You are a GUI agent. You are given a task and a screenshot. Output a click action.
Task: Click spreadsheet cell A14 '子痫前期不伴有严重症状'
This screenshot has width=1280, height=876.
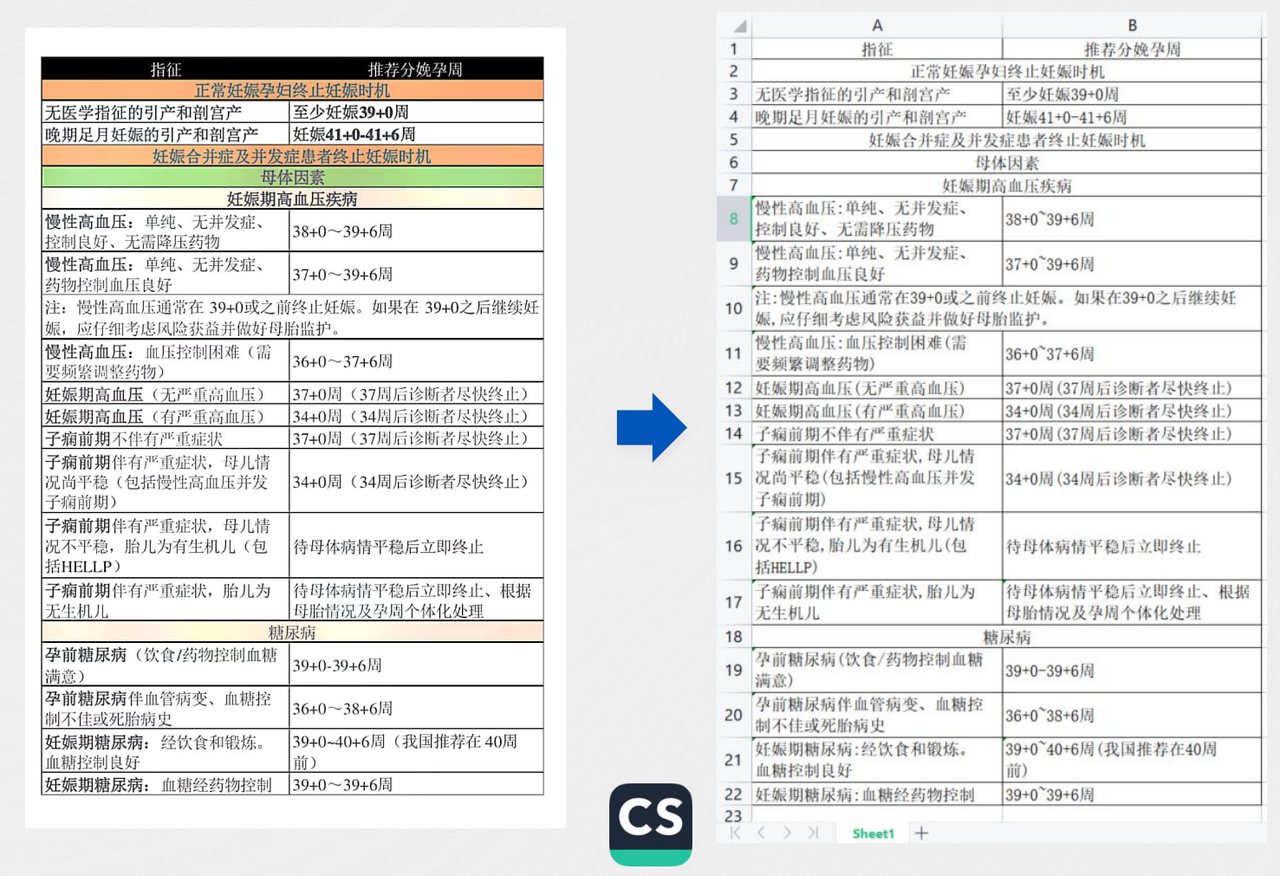[877, 434]
